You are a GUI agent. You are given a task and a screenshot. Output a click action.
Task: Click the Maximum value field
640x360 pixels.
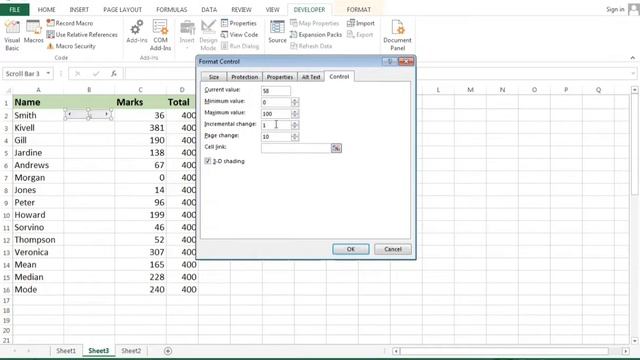pyautogui.click(x=276, y=113)
